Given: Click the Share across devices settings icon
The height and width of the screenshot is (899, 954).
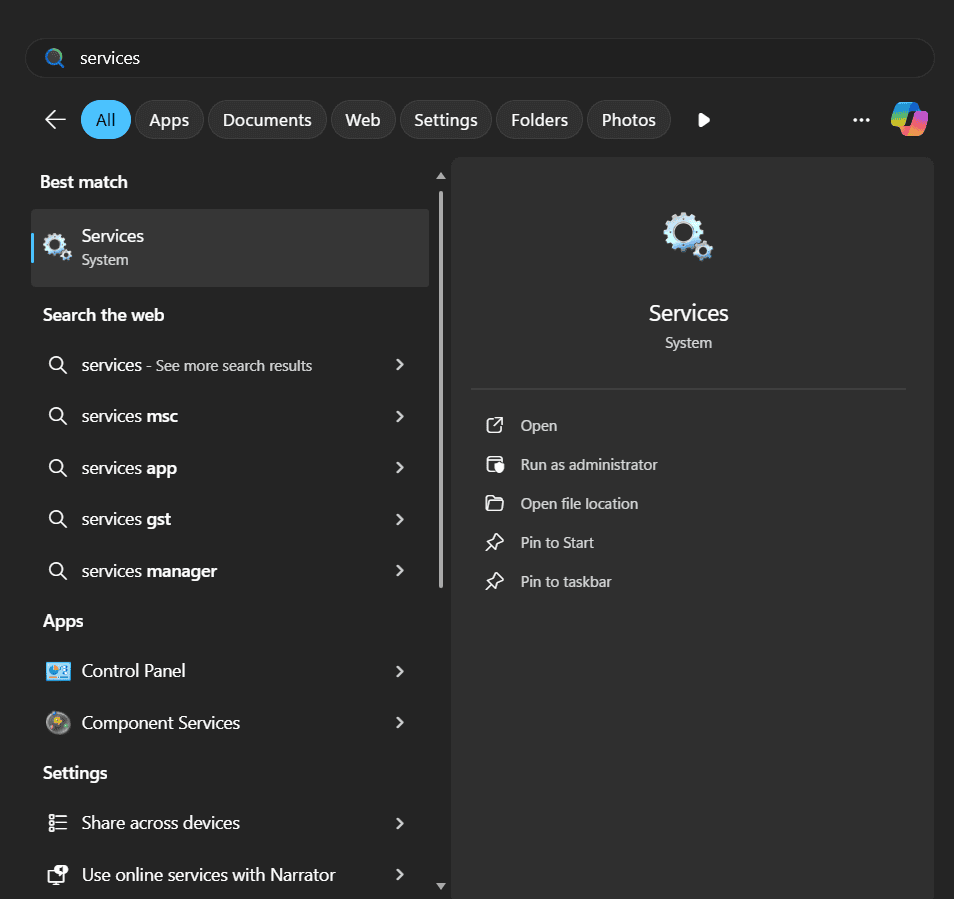Looking at the screenshot, I should point(58,823).
